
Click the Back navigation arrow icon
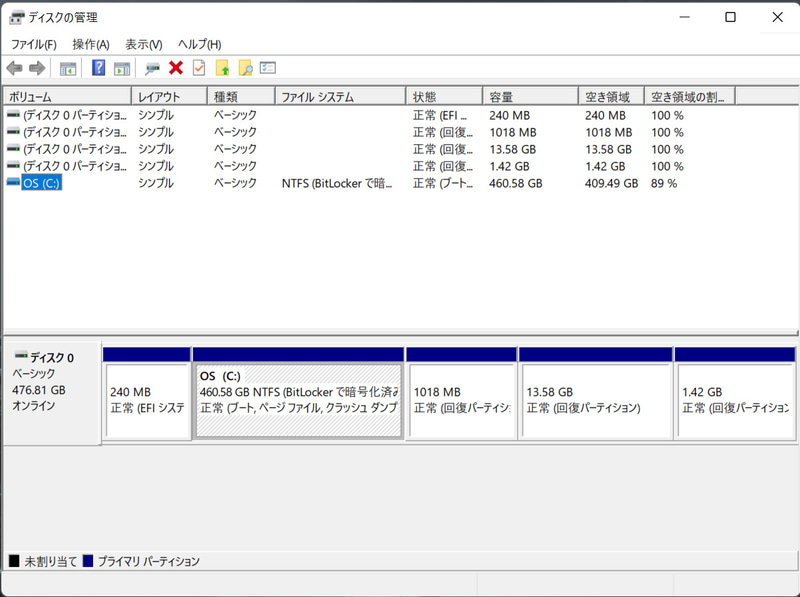pyautogui.click(x=13, y=68)
